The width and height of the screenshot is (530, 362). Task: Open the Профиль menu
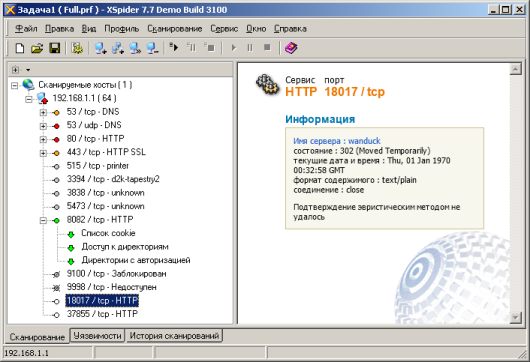[x=122, y=29]
